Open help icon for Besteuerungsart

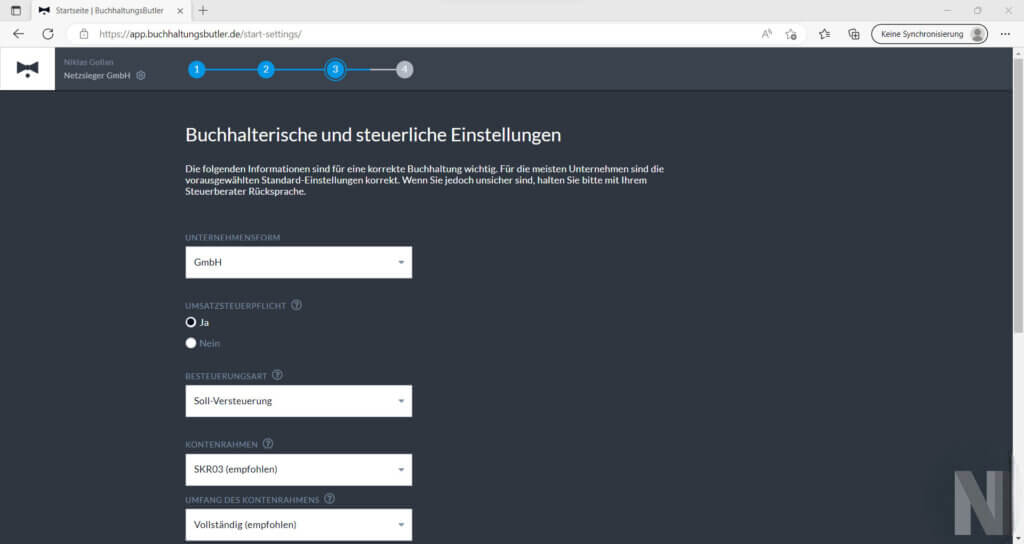[278, 375]
